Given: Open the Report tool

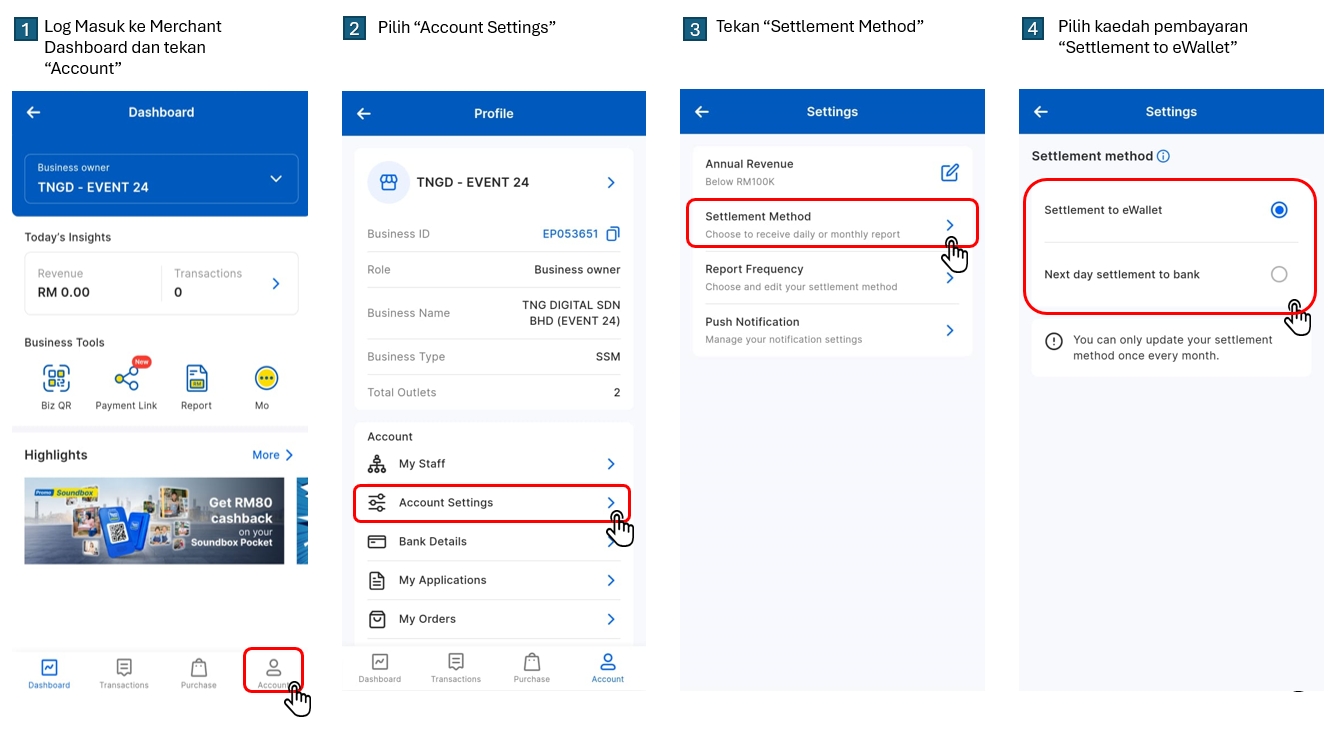Looking at the screenshot, I should pos(197,387).
